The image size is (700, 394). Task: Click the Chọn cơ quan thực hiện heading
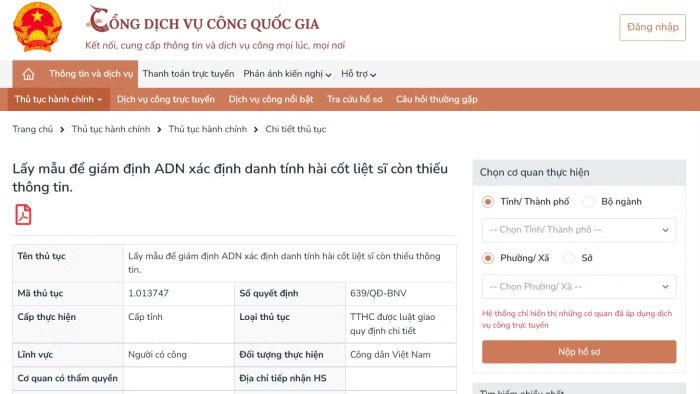(534, 172)
